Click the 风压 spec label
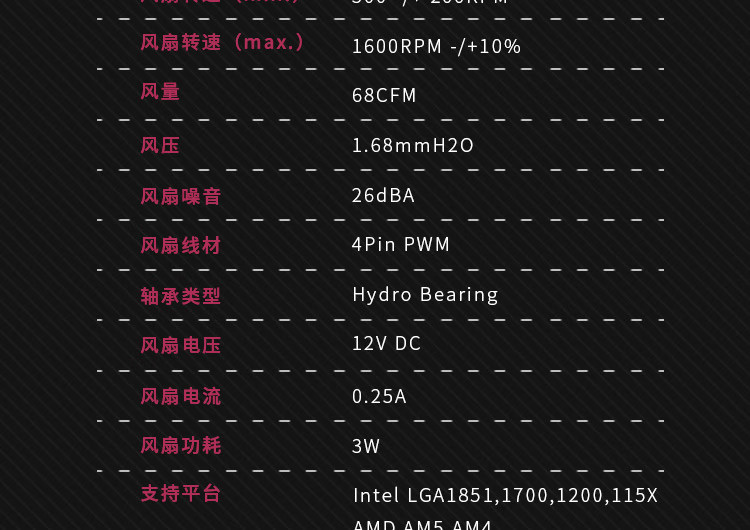Image resolution: width=750 pixels, height=530 pixels. point(160,145)
